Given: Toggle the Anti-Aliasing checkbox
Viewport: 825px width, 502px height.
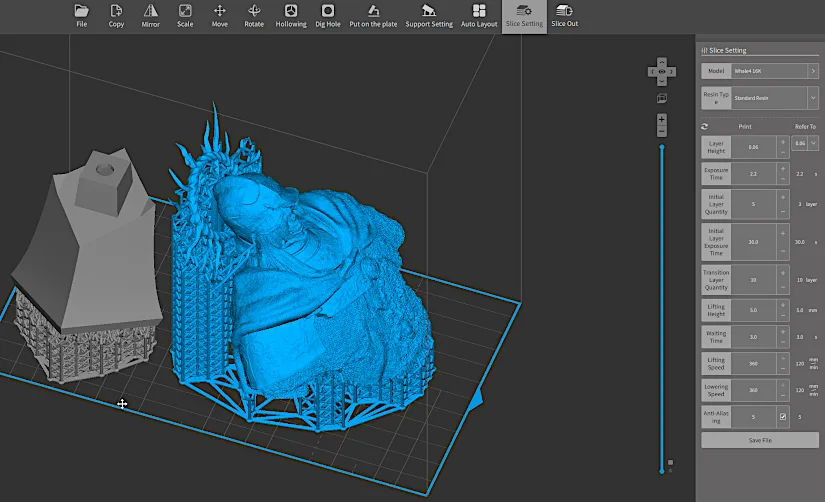Looking at the screenshot, I should tap(783, 417).
